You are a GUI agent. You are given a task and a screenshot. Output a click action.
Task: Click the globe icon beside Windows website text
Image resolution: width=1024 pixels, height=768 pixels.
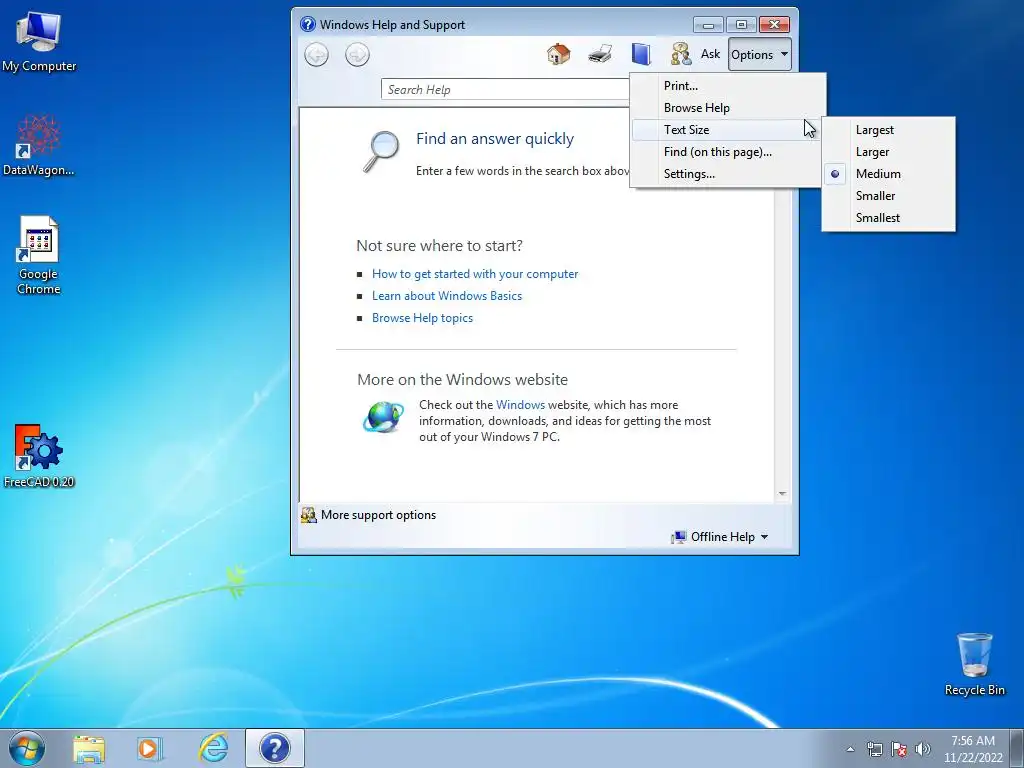pyautogui.click(x=383, y=417)
